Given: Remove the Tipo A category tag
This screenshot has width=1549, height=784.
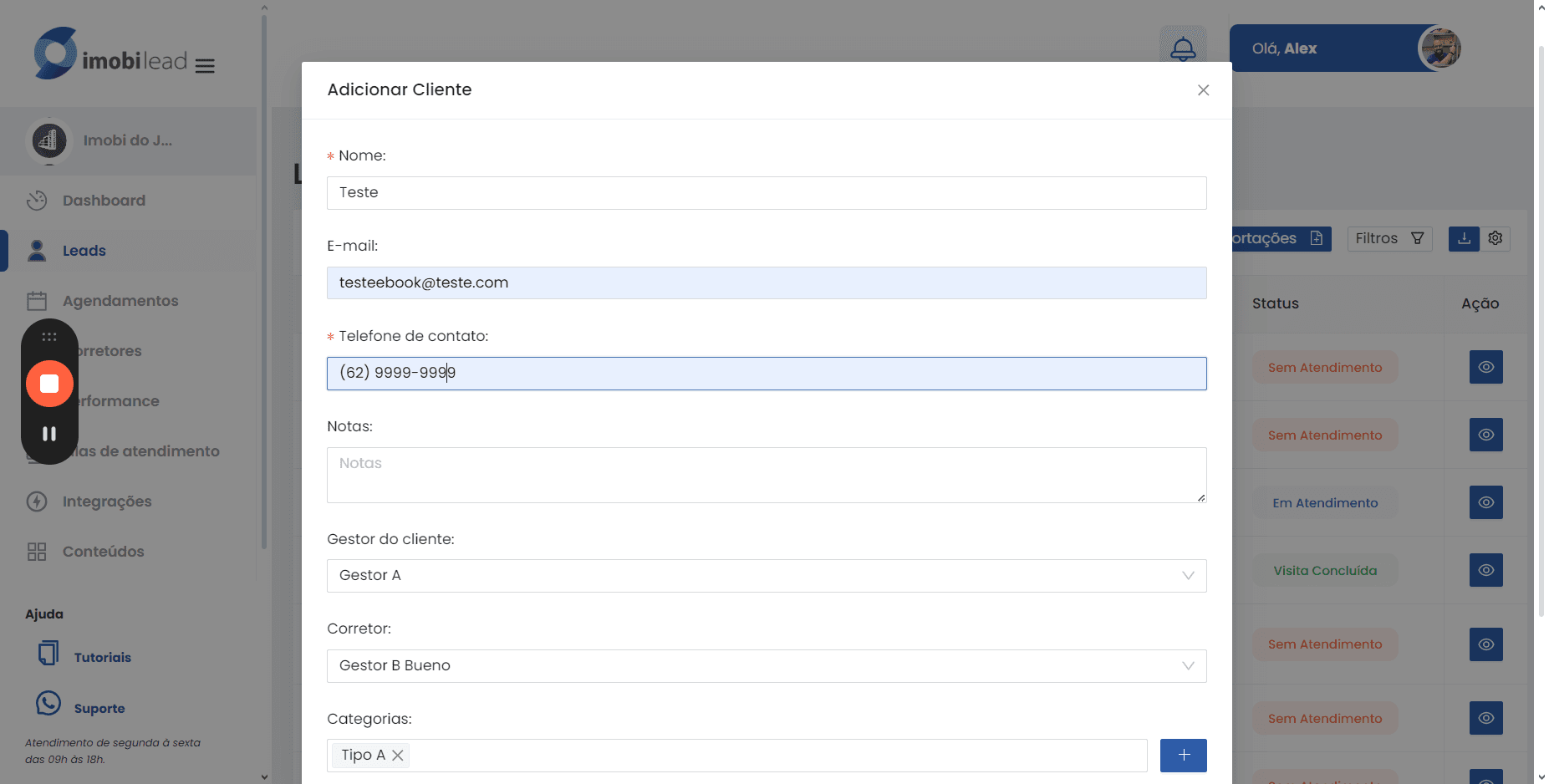Looking at the screenshot, I should [x=398, y=756].
